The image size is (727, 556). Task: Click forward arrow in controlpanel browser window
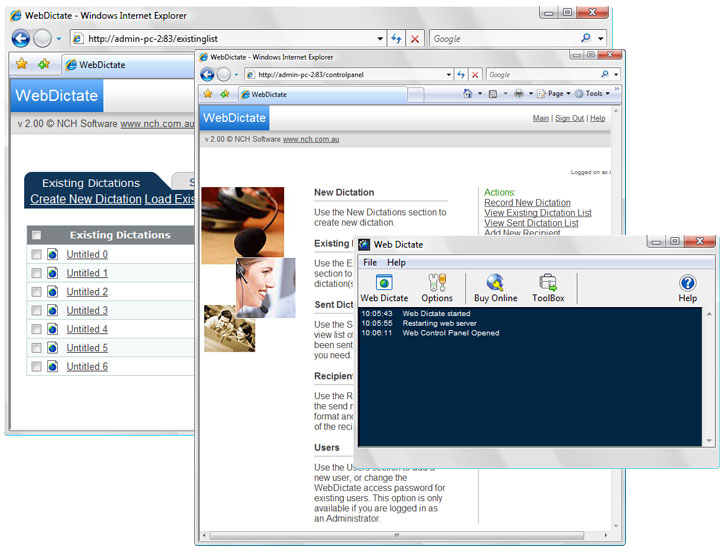point(223,74)
